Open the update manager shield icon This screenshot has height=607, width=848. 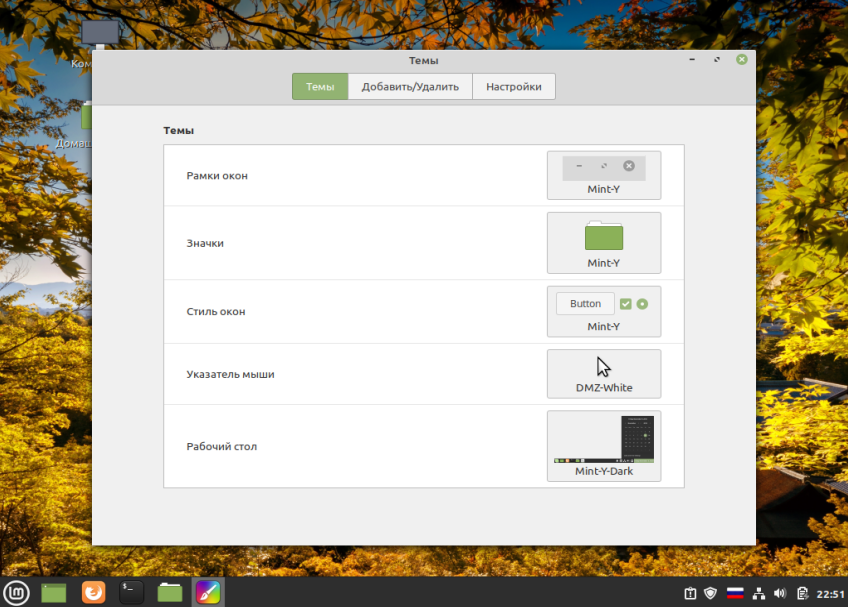[711, 593]
